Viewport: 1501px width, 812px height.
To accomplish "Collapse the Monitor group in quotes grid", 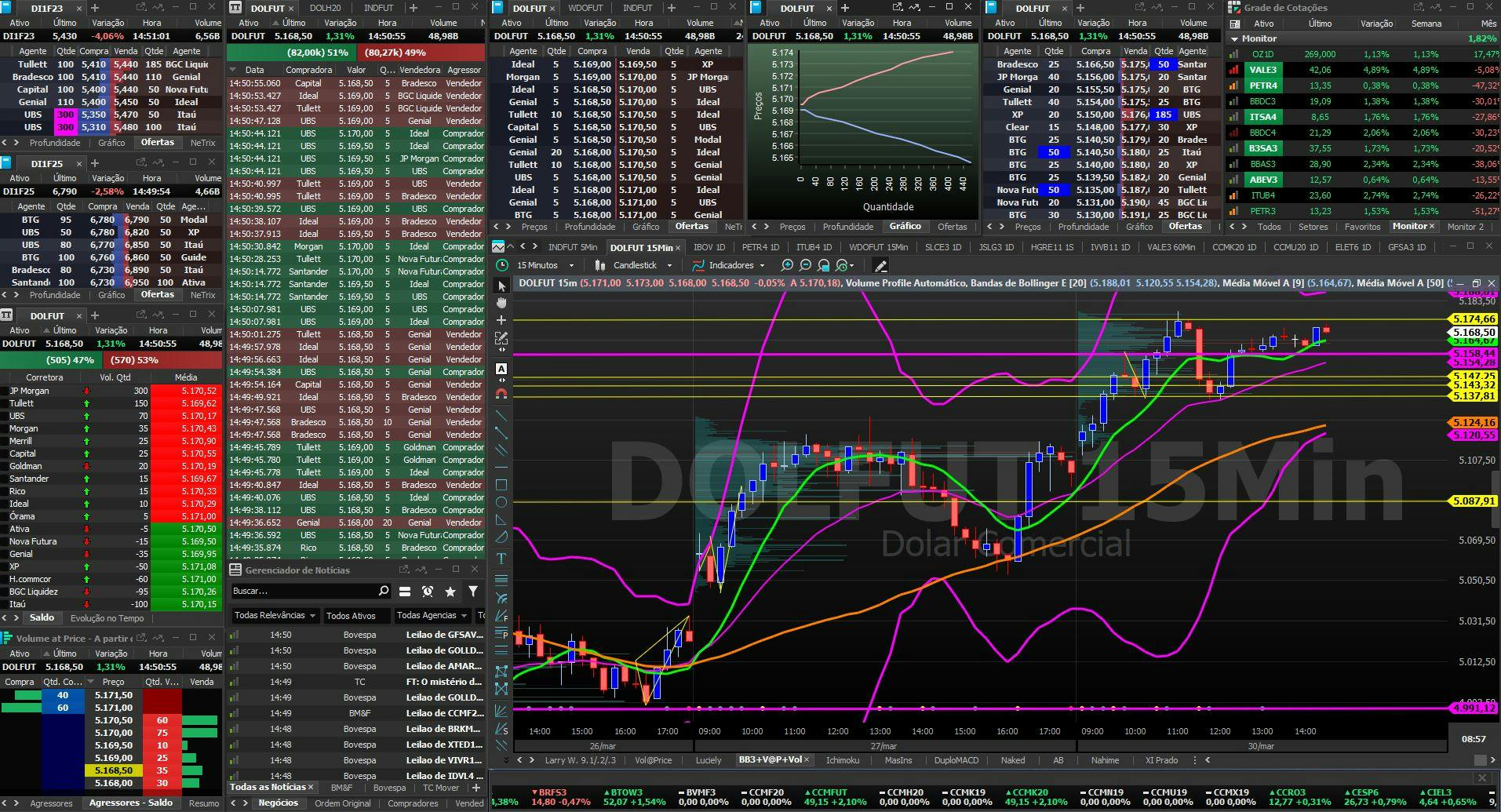I will click(1235, 38).
